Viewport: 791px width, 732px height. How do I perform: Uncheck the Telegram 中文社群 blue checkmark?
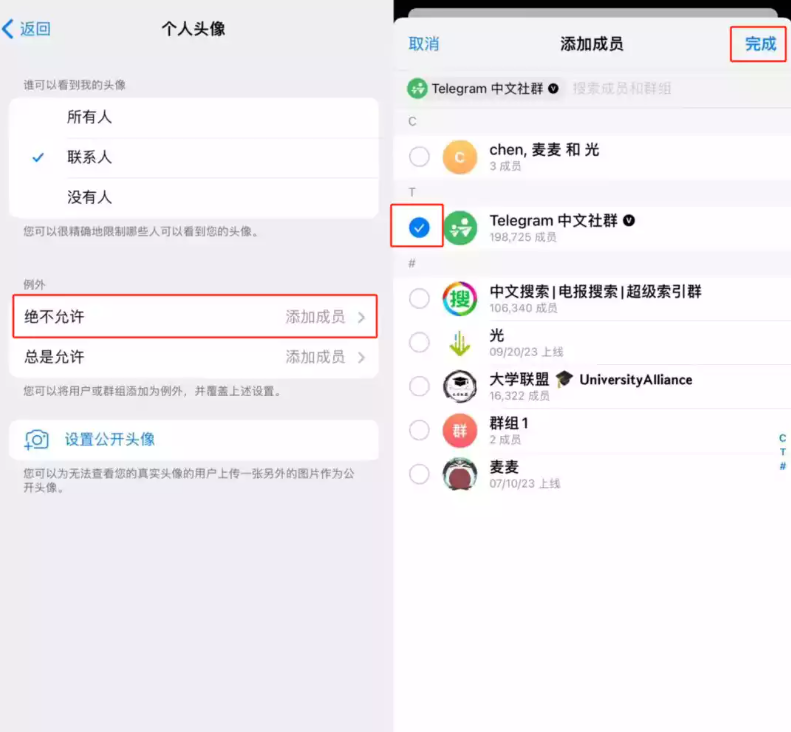(419, 228)
